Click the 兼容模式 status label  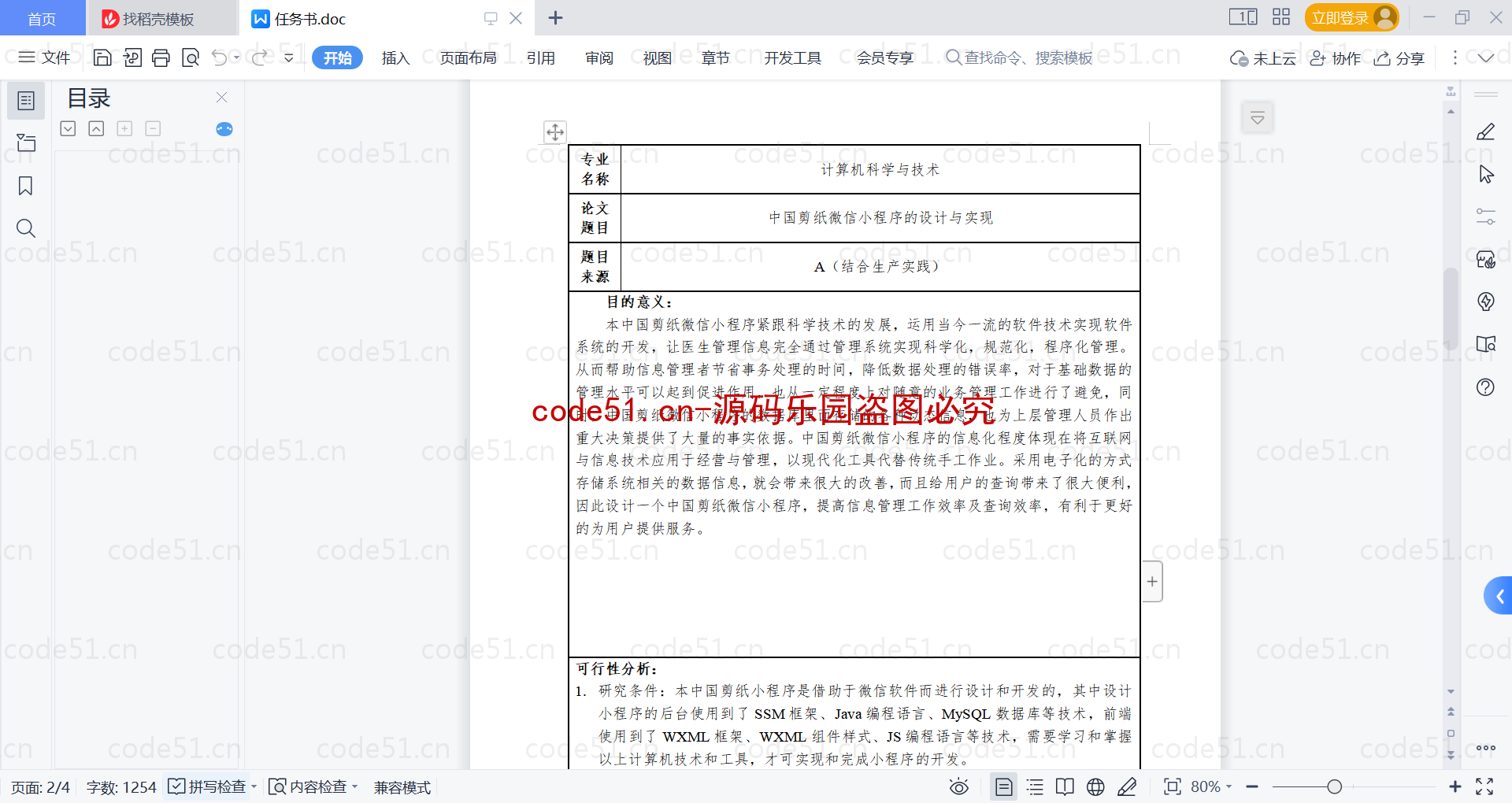402,787
